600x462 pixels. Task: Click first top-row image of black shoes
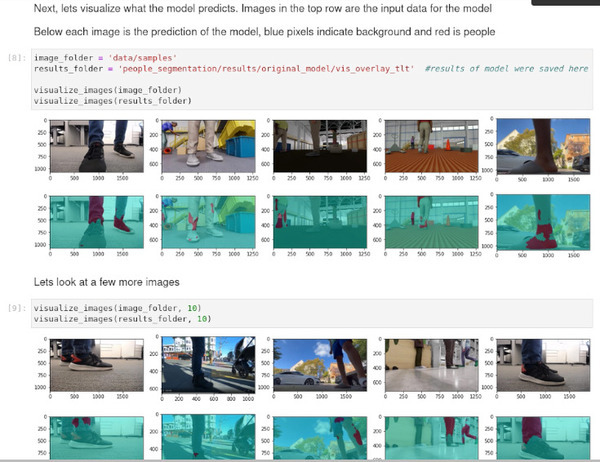click(x=92, y=146)
